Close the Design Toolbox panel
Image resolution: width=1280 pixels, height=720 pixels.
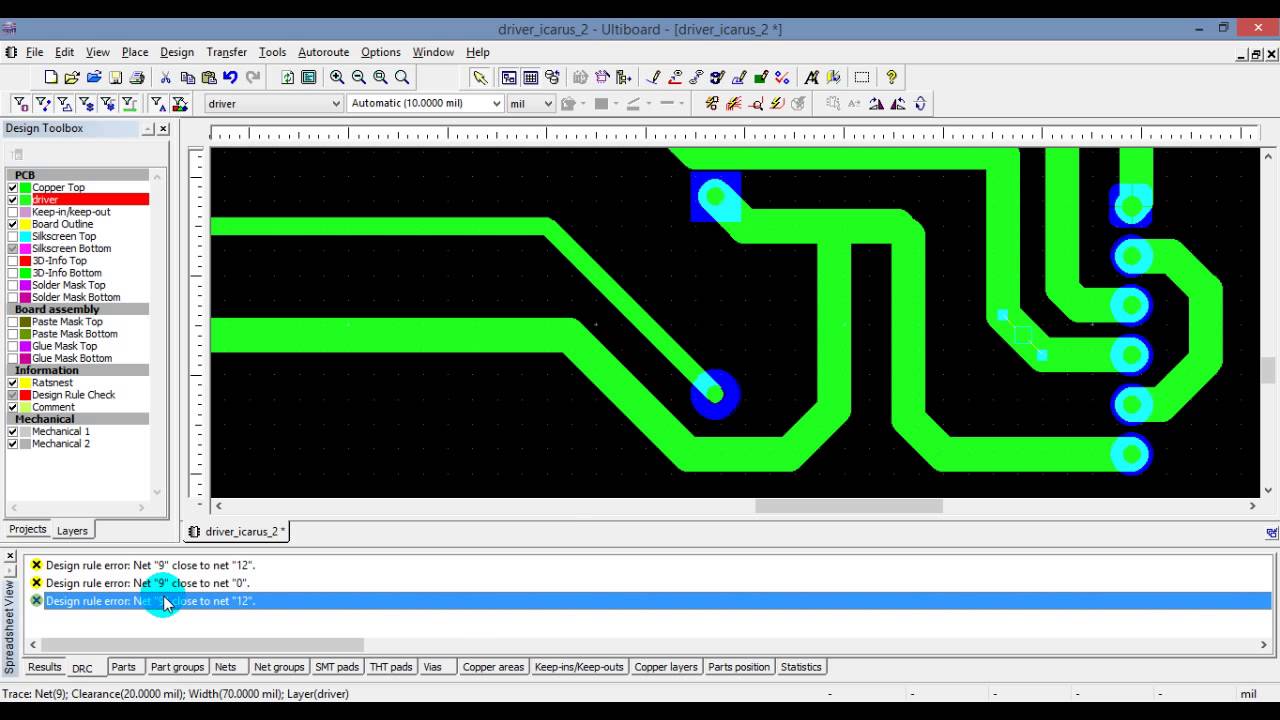163,129
